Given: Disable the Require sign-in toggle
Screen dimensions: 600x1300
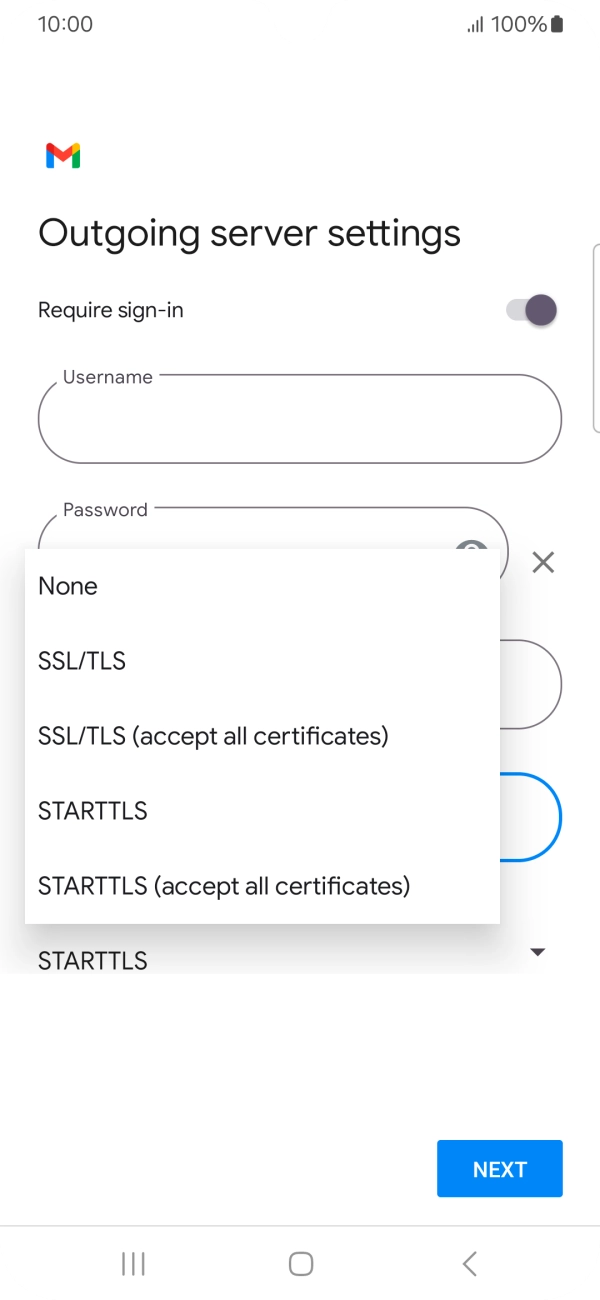Looking at the screenshot, I should pyautogui.click(x=530, y=310).
